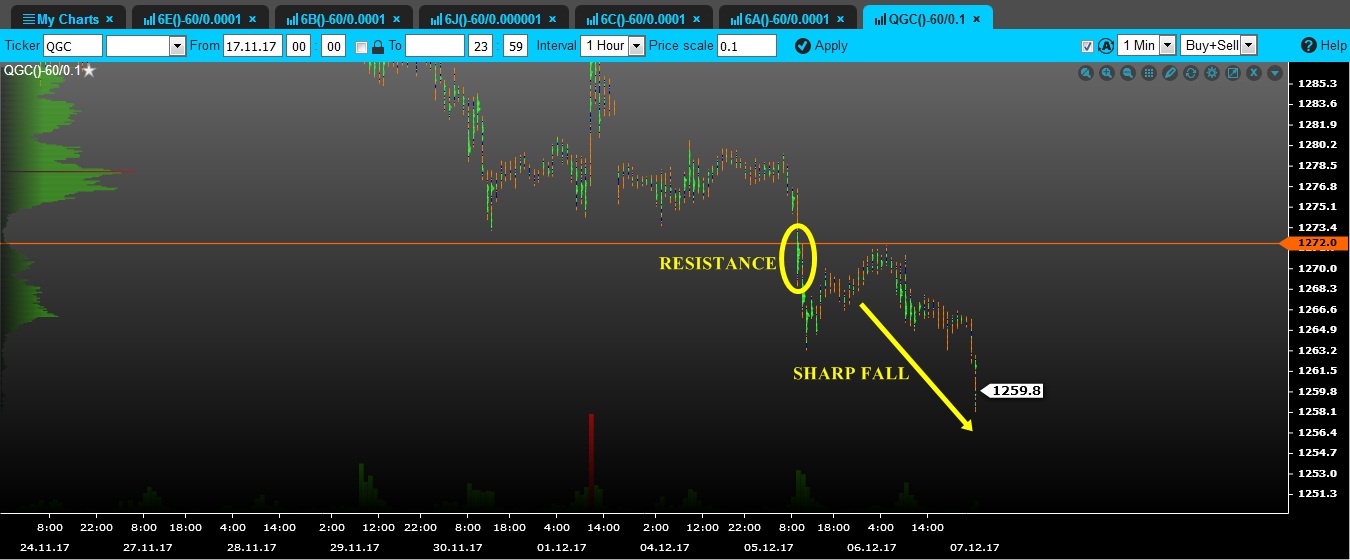Reset chart zoom with the first magnifier icon
Viewport: 1350px width, 560px height.
tap(1086, 73)
